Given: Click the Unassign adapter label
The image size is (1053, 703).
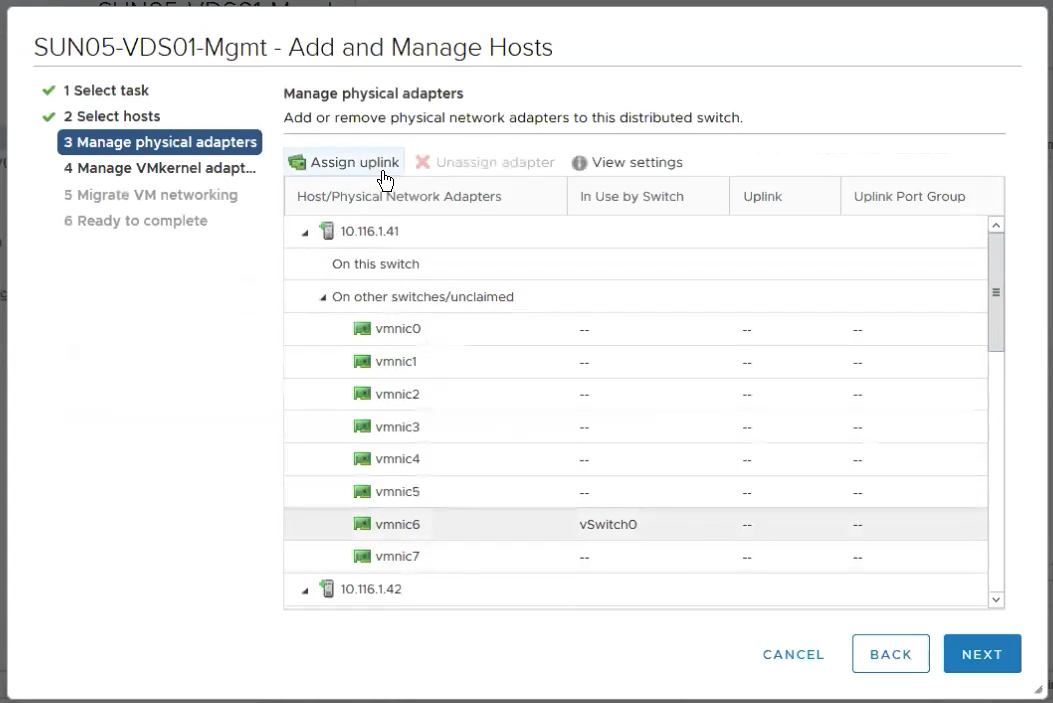Looking at the screenshot, I should 495,162.
